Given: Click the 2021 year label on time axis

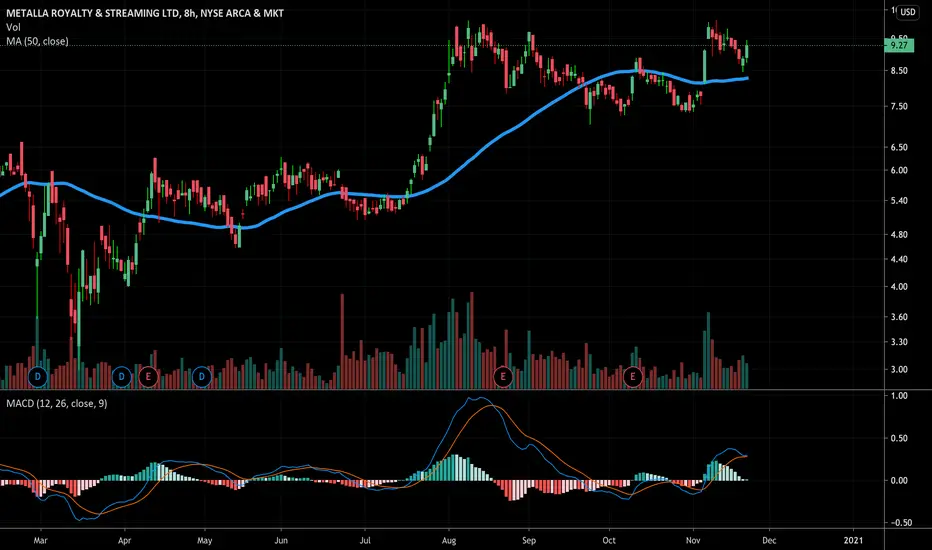Looking at the screenshot, I should [854, 540].
